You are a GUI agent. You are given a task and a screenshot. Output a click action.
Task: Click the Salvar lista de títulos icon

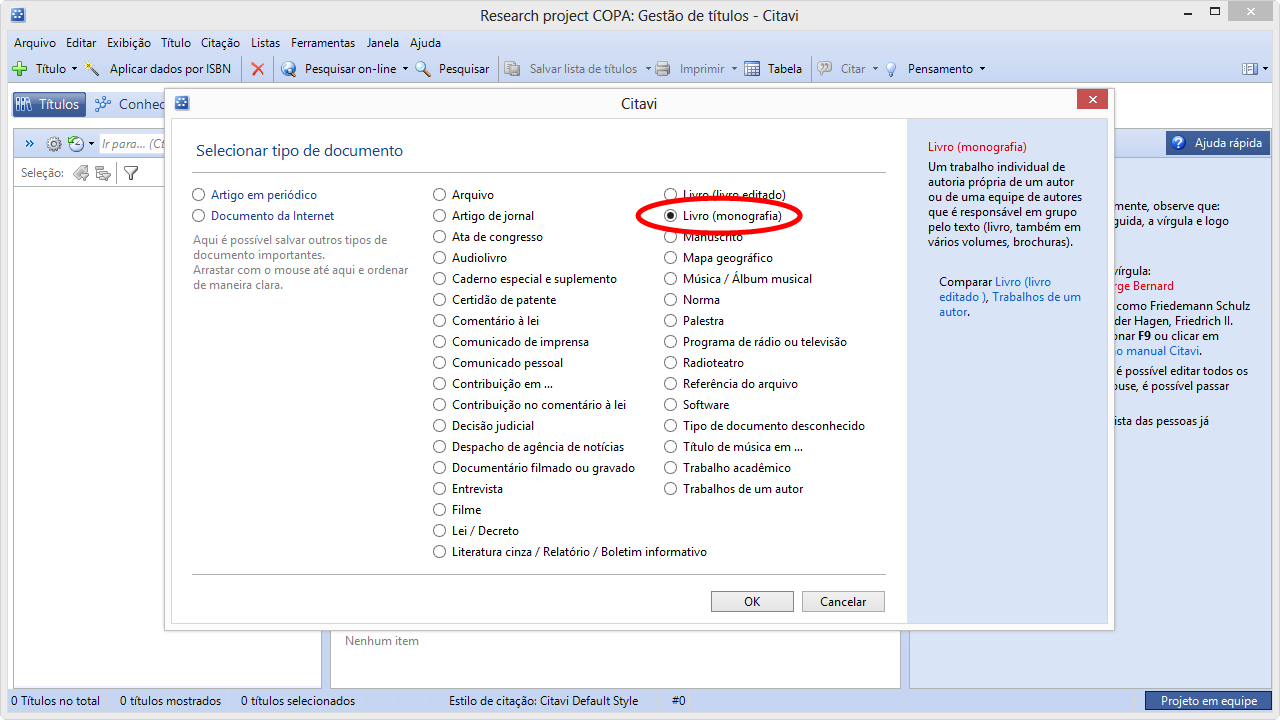coord(513,69)
